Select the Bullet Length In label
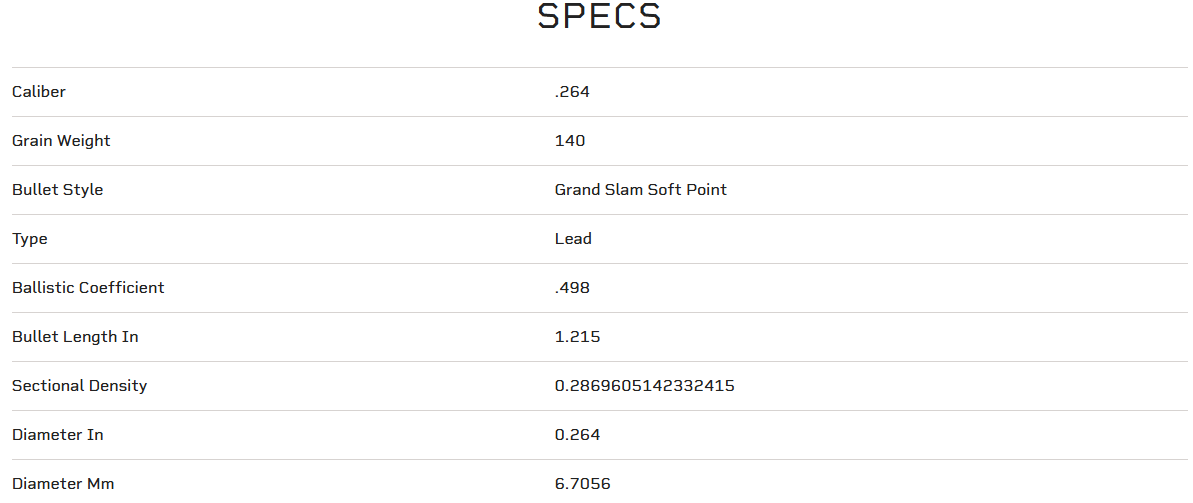 [x=75, y=336]
